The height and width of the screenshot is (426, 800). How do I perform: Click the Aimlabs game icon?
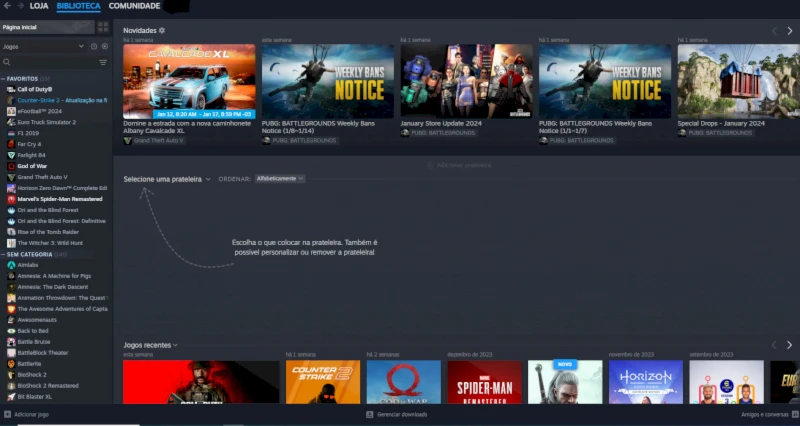pos(11,265)
